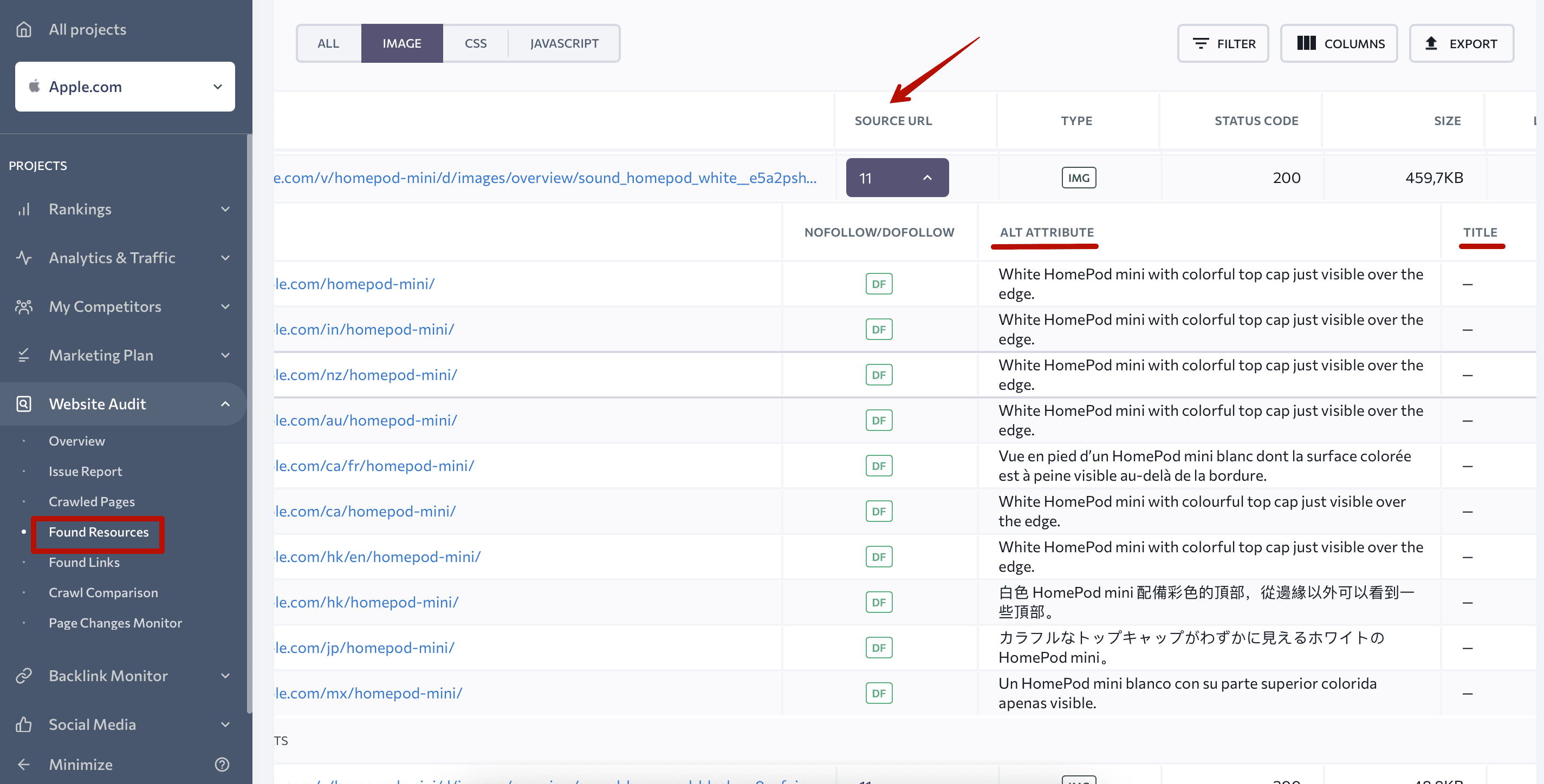This screenshot has width=1544, height=784.
Task: Click the home icon beside All projects
Action: click(23, 29)
